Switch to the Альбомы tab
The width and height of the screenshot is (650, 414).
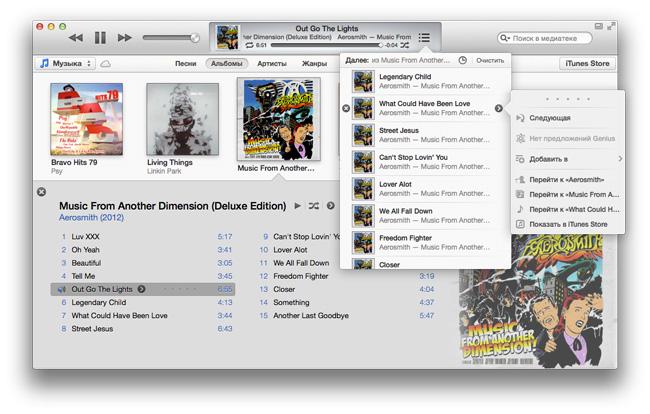click(x=227, y=63)
